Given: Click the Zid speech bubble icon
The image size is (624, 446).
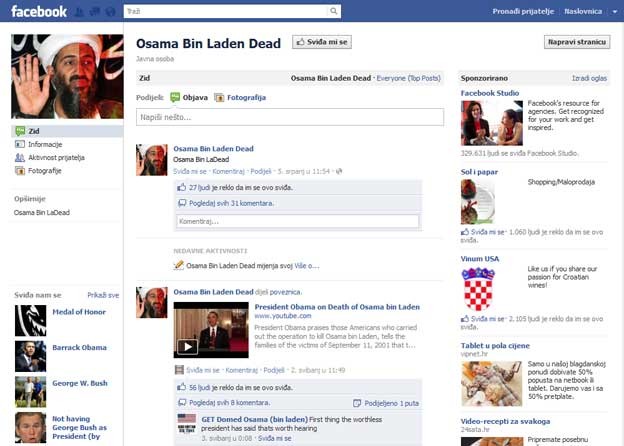Looking at the screenshot, I should point(20,131).
